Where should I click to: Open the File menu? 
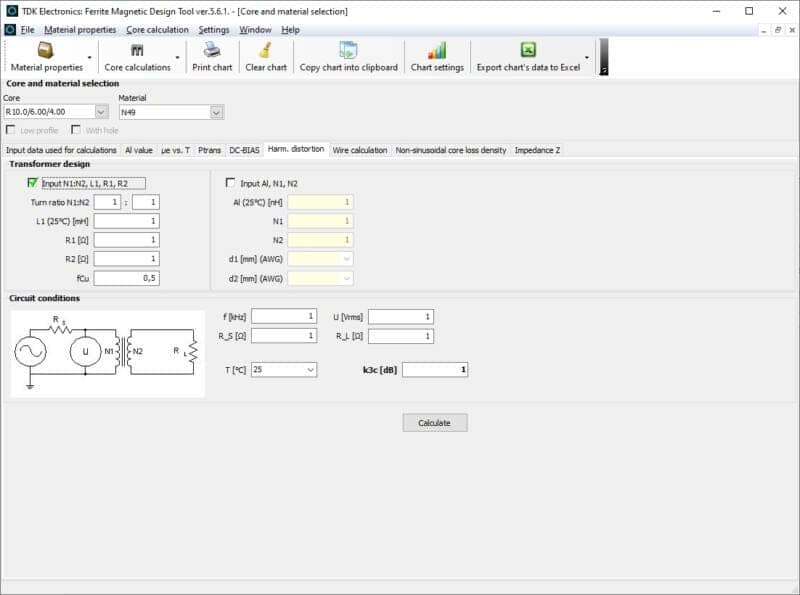tap(28, 30)
